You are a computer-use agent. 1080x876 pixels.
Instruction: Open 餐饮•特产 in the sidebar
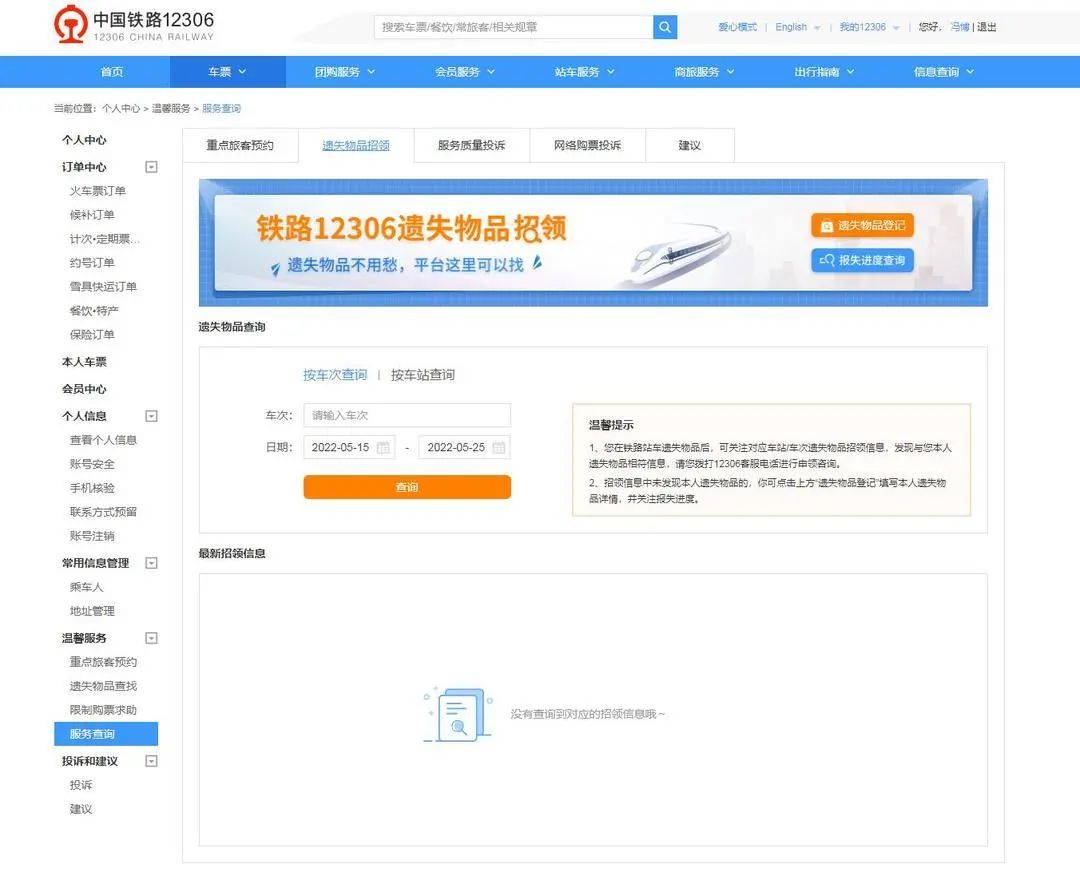tap(94, 311)
